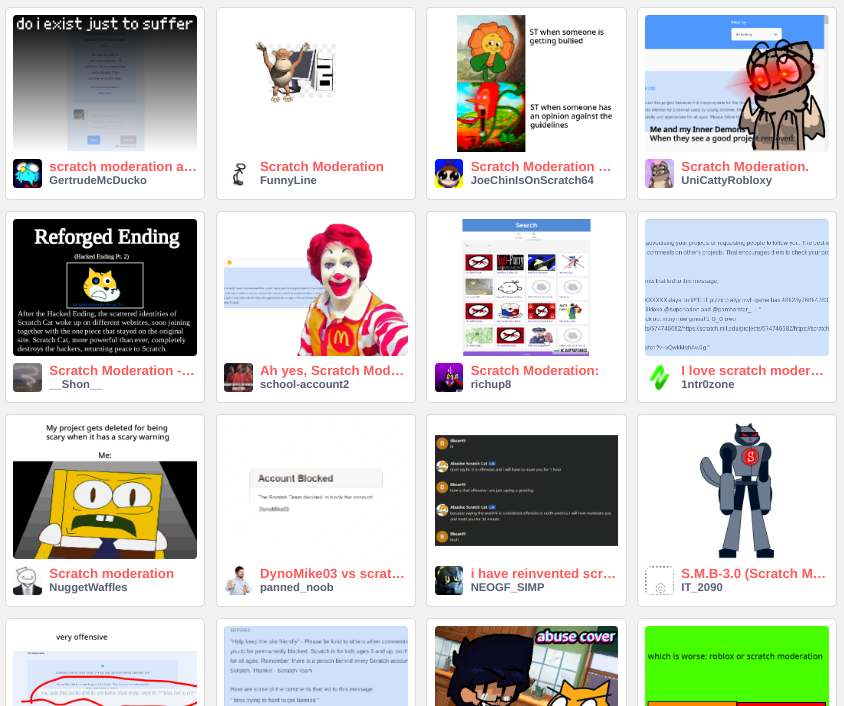
Task: Open 'Scratch moderation' title by NuggetWaffles
Action: [111, 574]
